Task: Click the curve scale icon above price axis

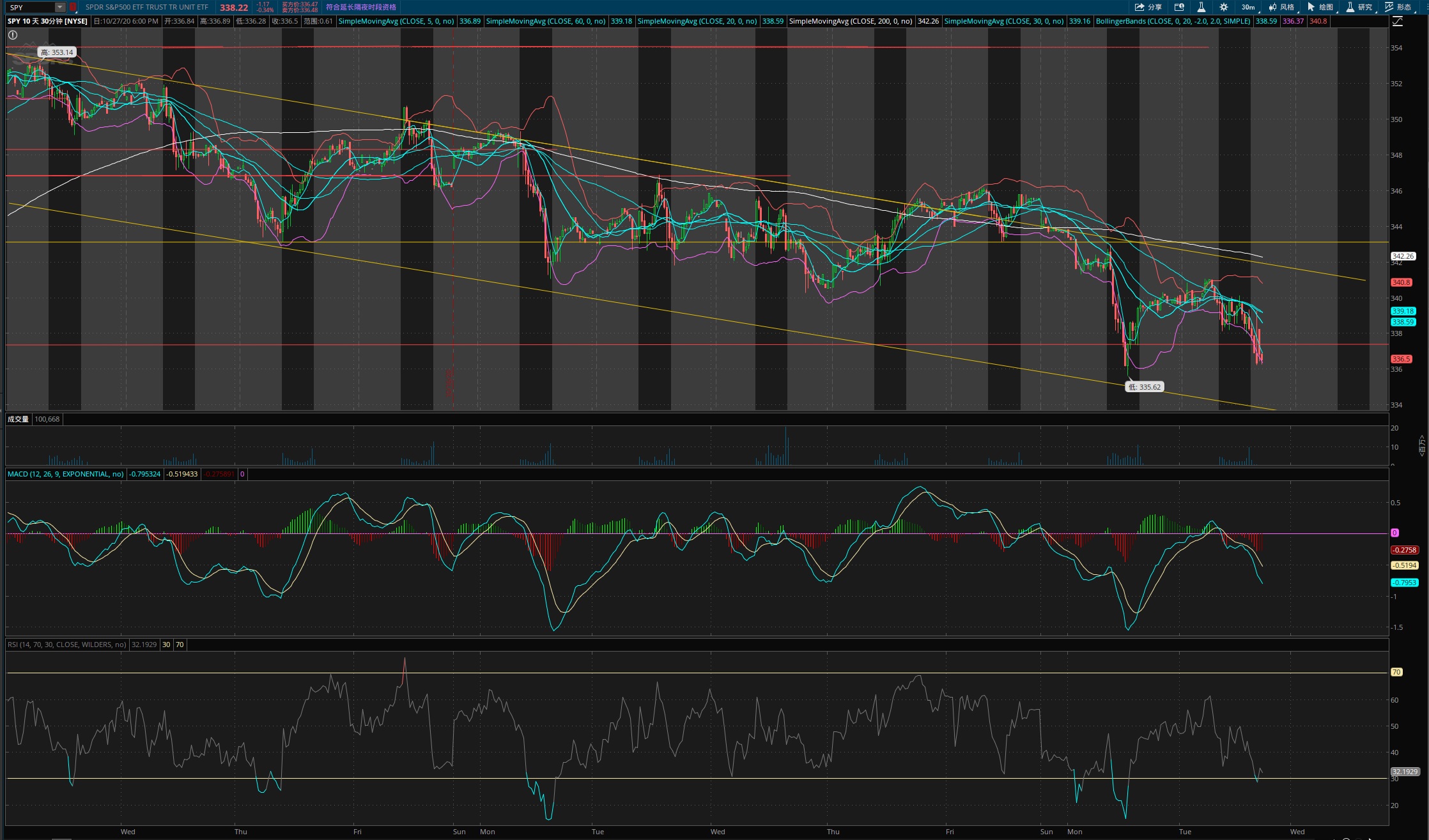Action: click(1398, 21)
